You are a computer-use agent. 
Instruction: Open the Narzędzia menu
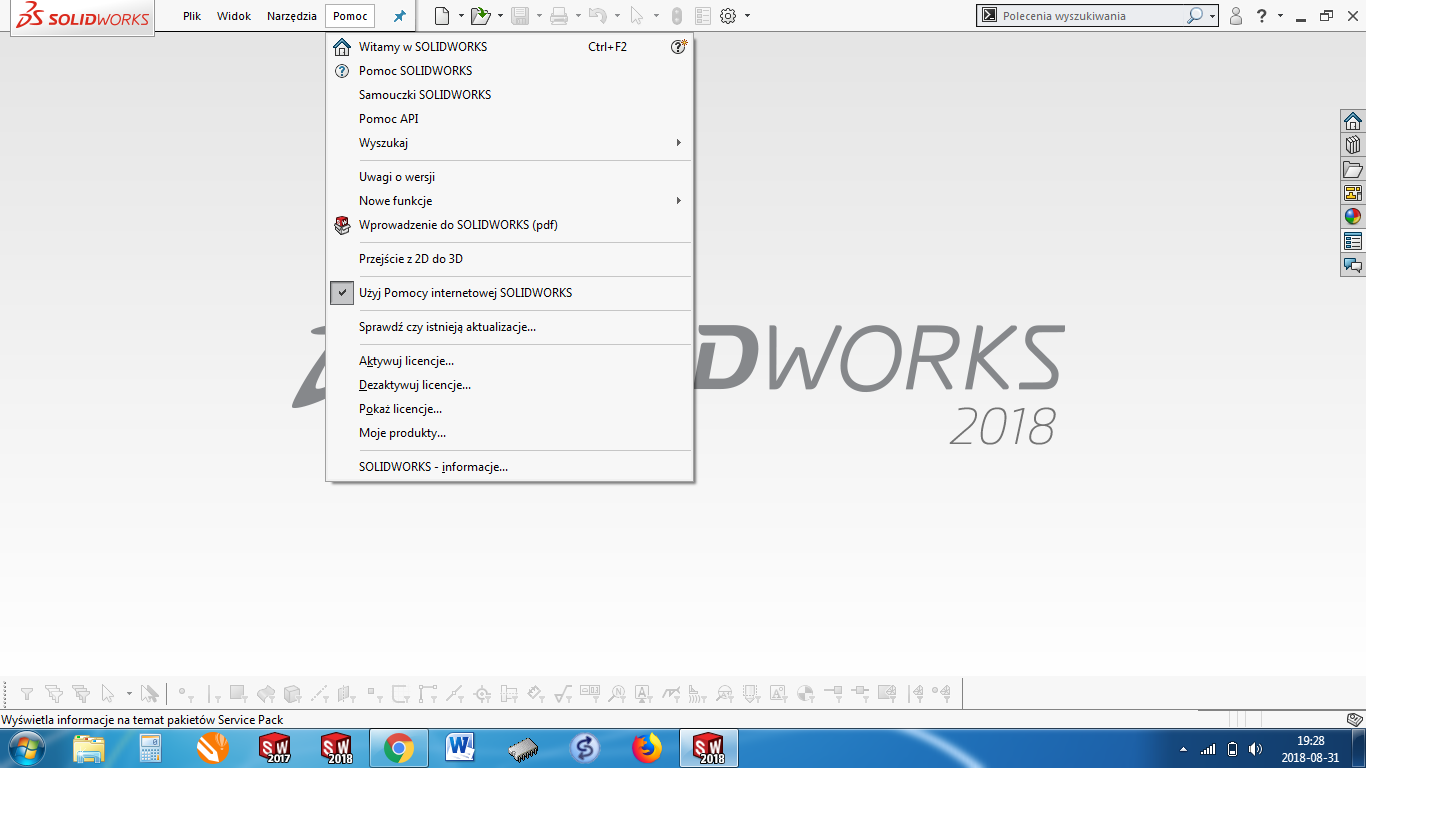tap(292, 16)
